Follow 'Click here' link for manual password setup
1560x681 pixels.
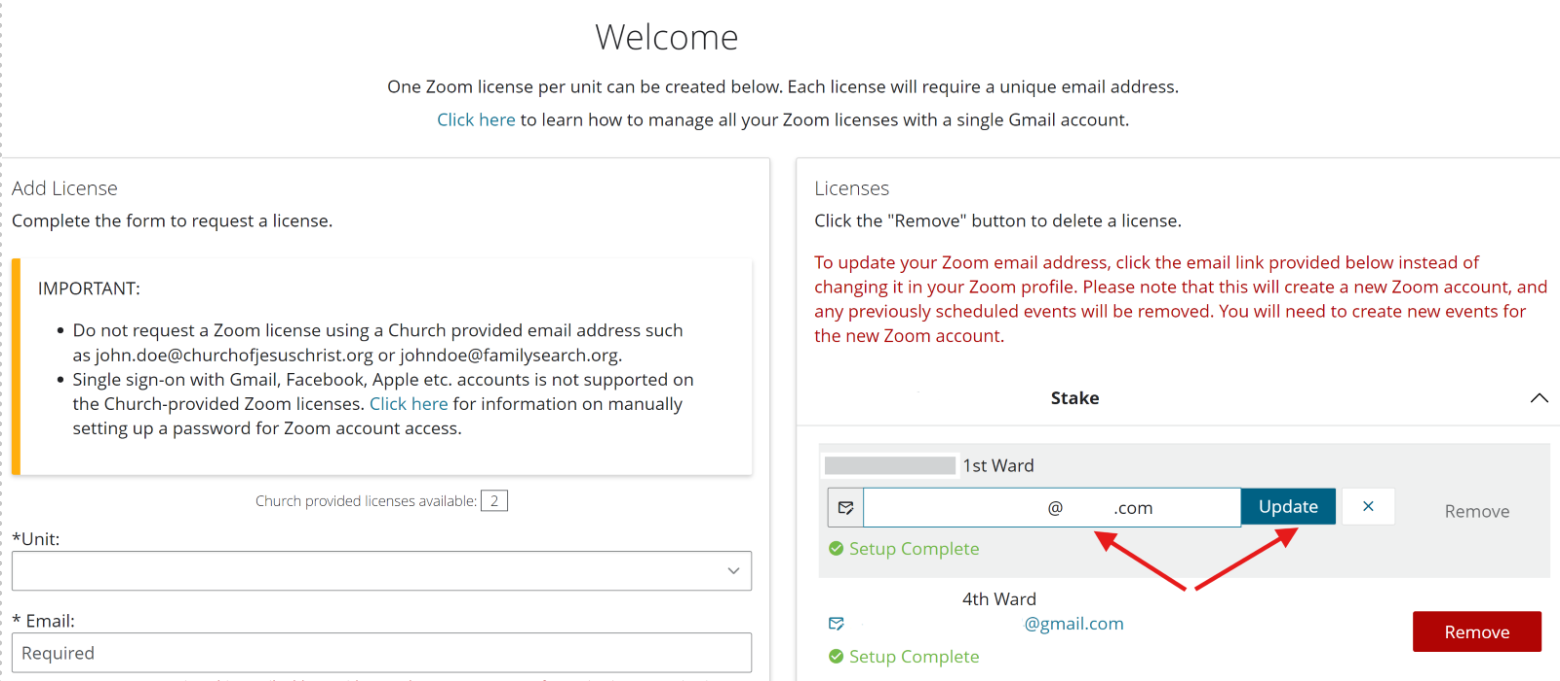(408, 404)
